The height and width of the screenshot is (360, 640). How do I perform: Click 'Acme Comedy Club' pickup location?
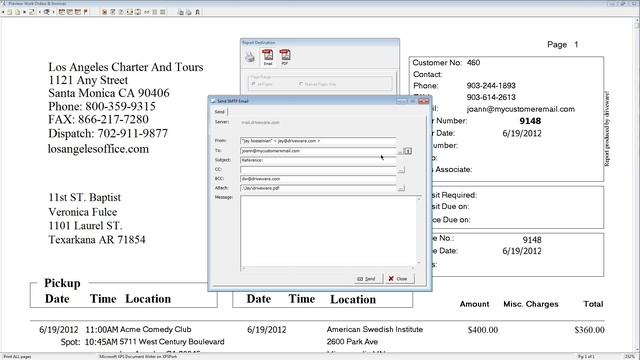click(x=156, y=329)
